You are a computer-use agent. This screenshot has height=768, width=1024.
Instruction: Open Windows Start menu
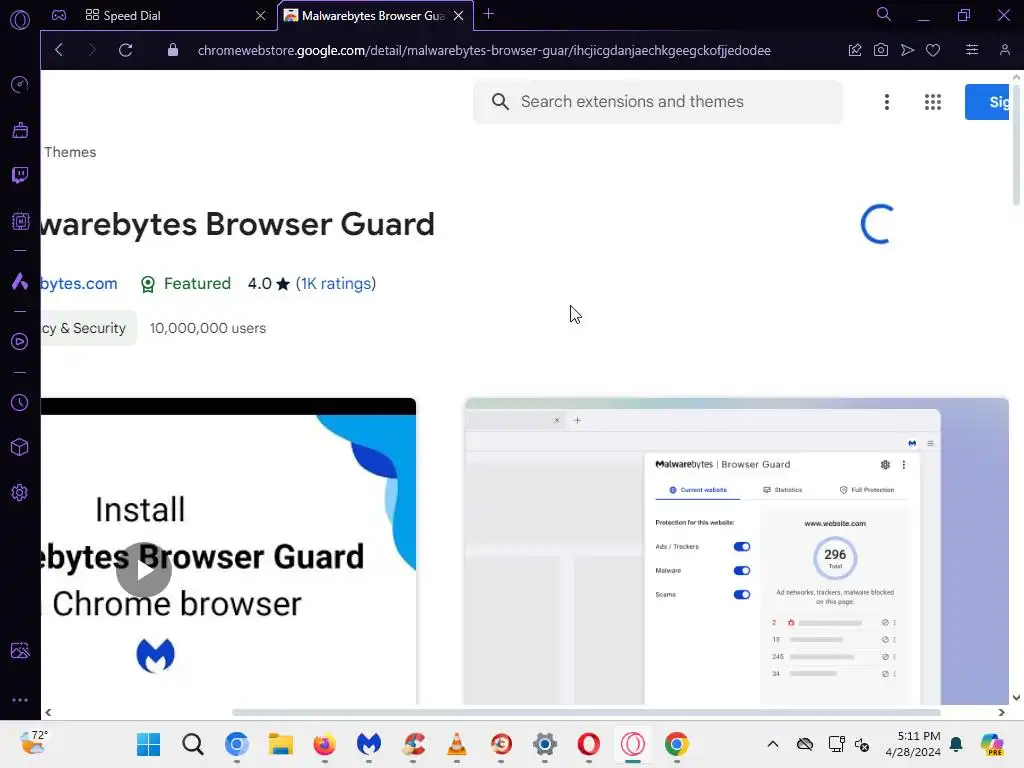148,744
